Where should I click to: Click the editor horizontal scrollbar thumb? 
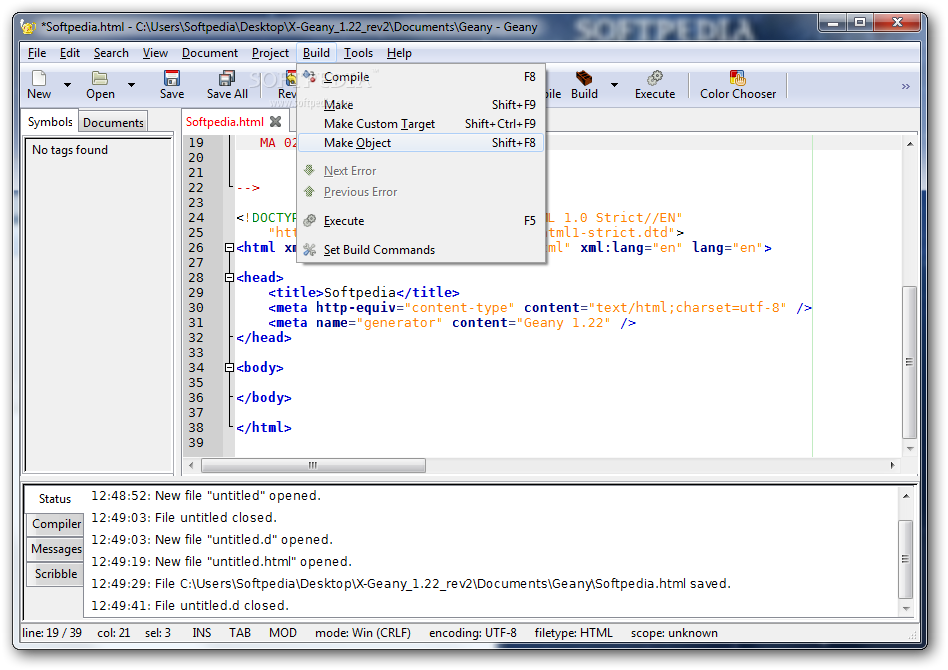313,465
